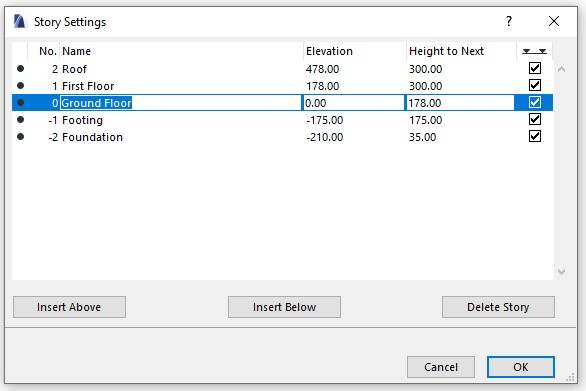586x391 pixels.
Task: Click Foundation elevation value -210.00
Action: (x=324, y=137)
